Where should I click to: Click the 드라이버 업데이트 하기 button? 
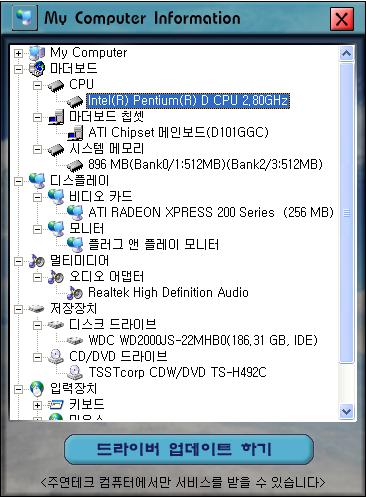point(189,449)
